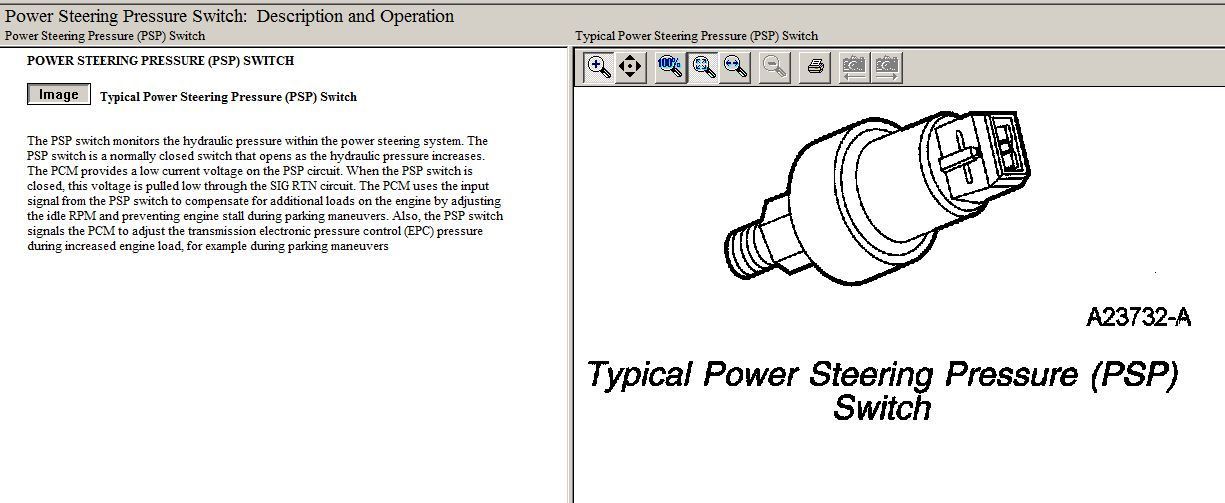The width and height of the screenshot is (1225, 503).
Task: Set image zoom to 100%
Action: [x=670, y=67]
